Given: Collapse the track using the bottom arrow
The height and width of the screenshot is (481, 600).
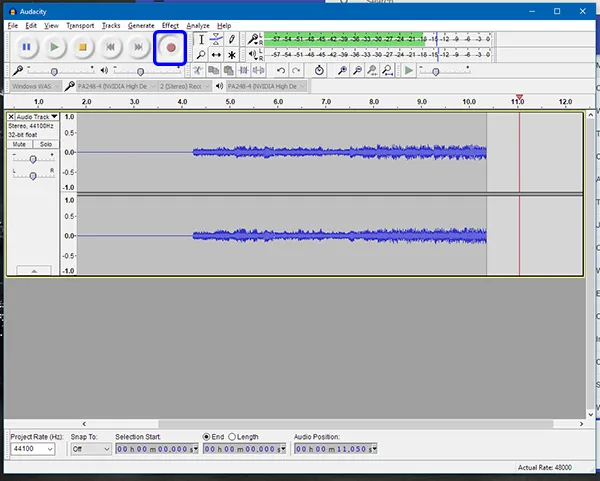Looking at the screenshot, I should tap(34, 270).
